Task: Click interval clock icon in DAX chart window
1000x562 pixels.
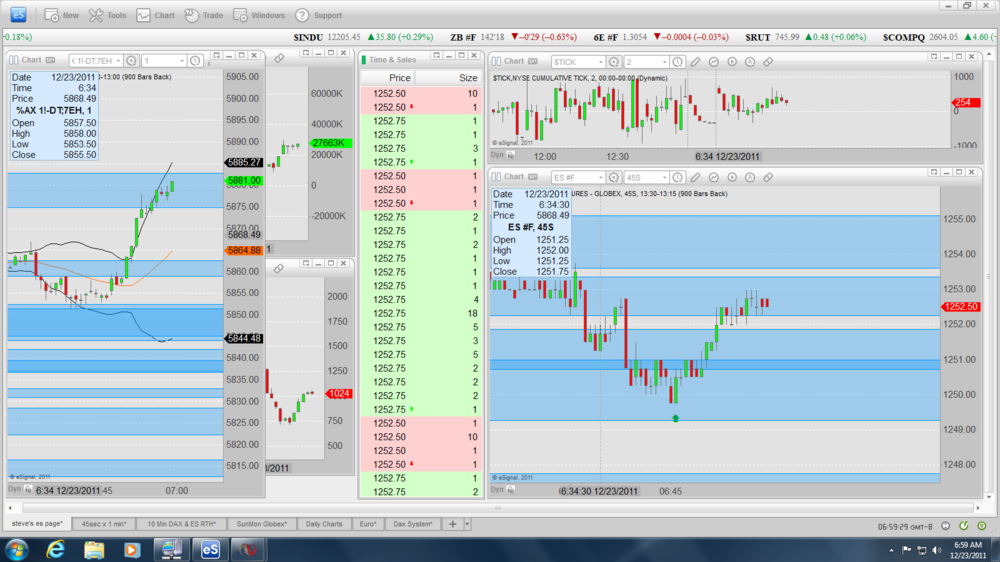Action: (x=195, y=61)
